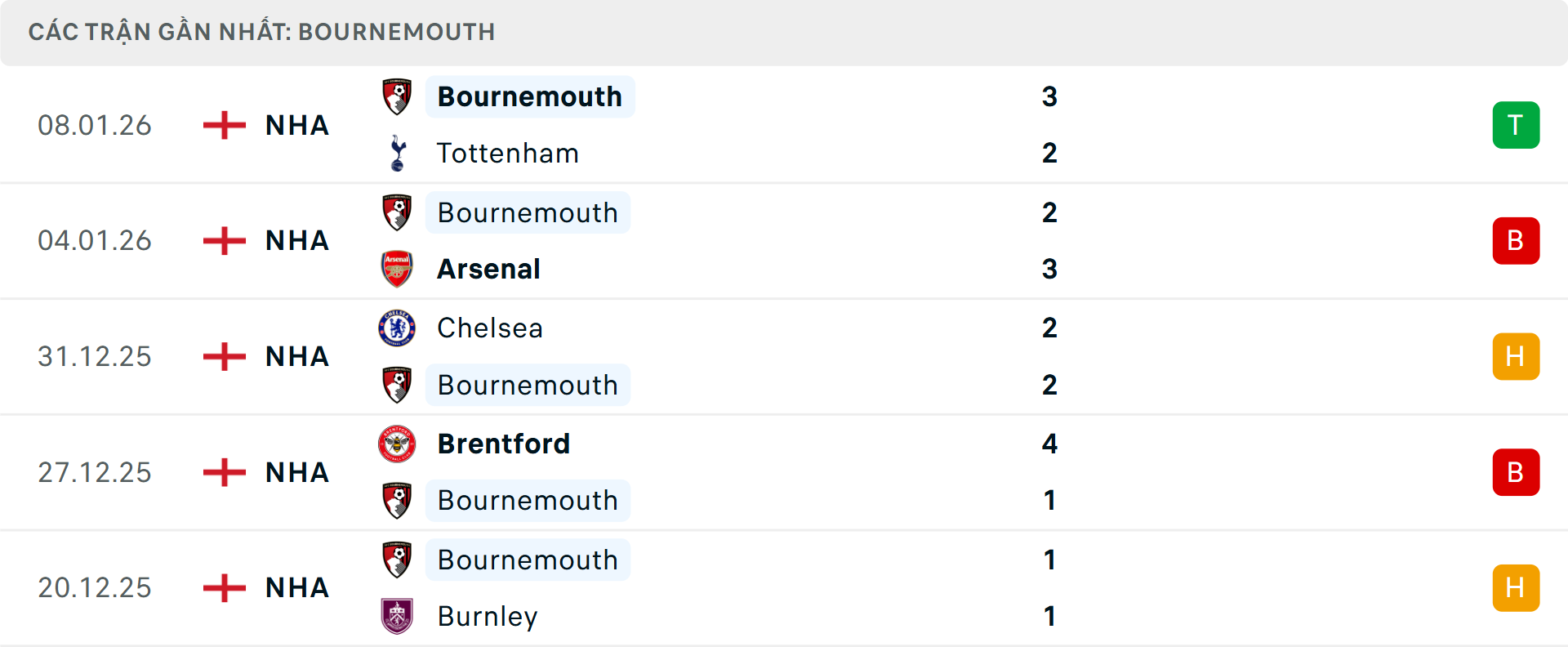
Task: Toggle the yellow H badge on the Chelsea draw
Action: click(1517, 356)
